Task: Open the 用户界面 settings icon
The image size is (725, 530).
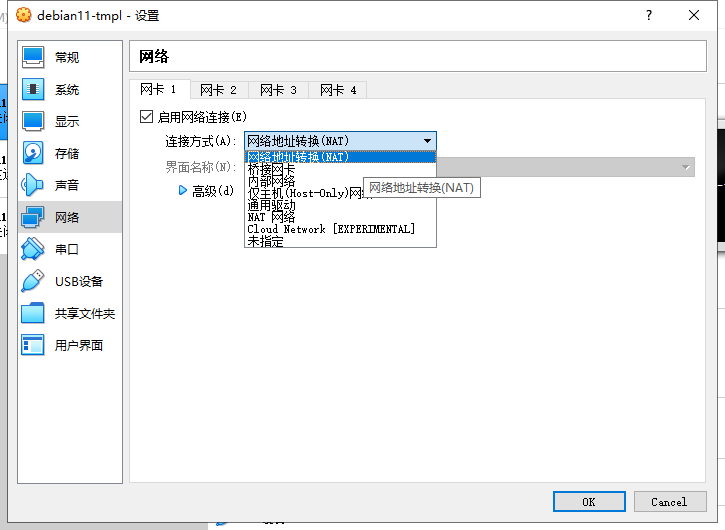Action: 33,345
